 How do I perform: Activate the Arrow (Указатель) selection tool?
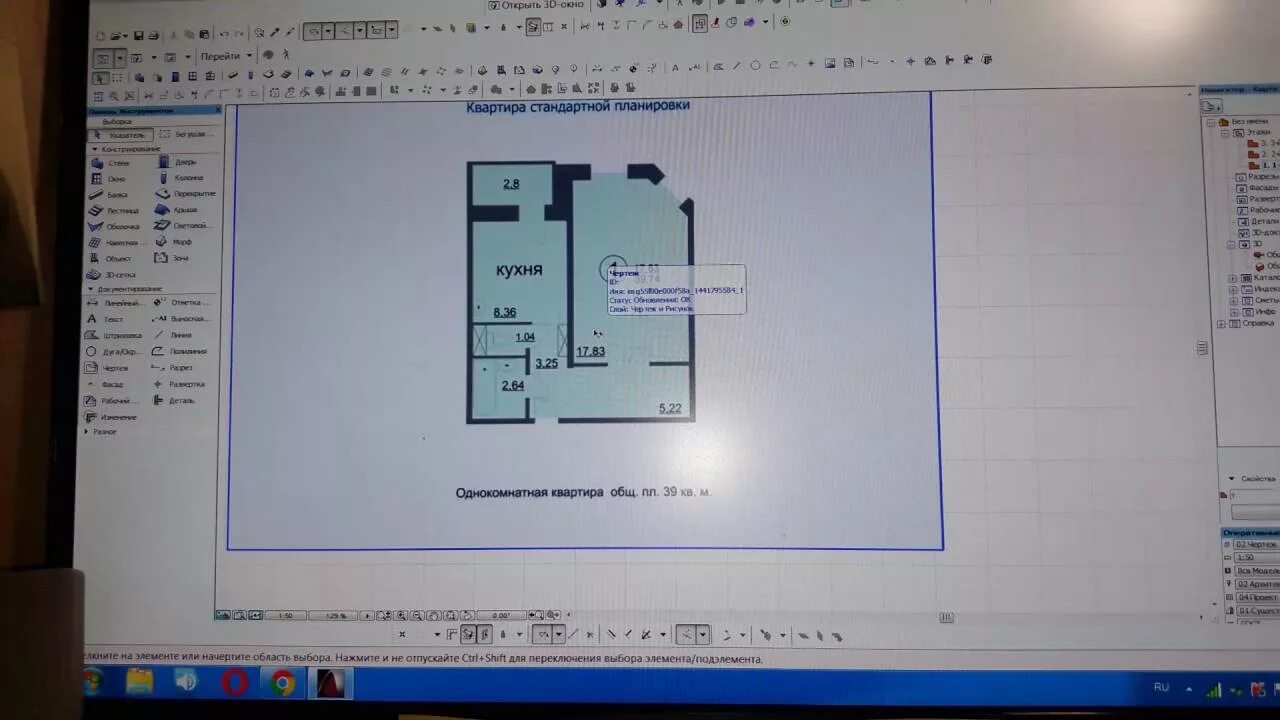(x=122, y=135)
